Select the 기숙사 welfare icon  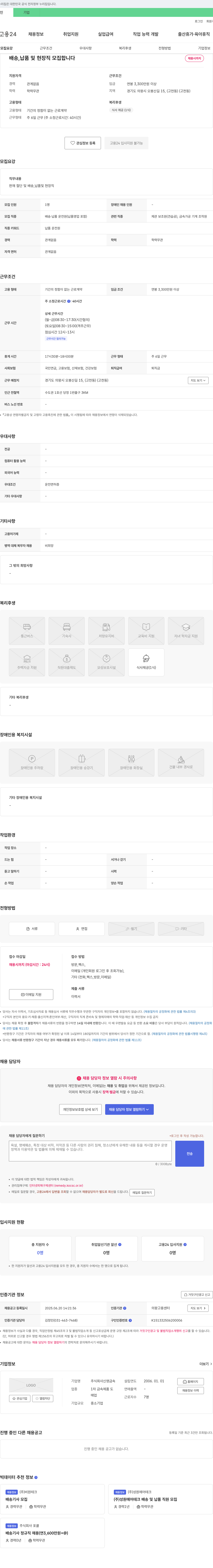[66, 631]
